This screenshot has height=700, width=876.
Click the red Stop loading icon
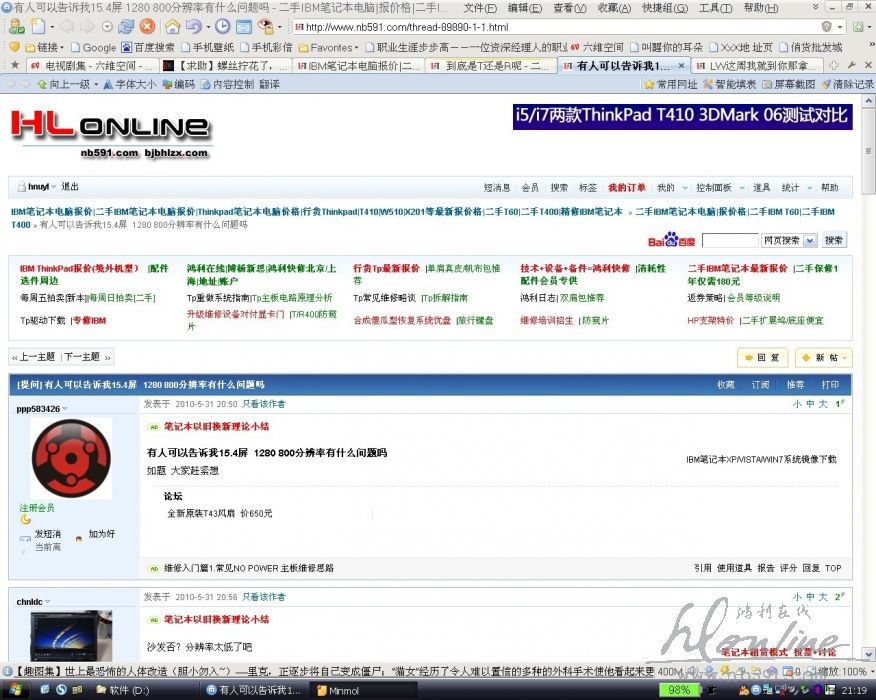pos(147,27)
